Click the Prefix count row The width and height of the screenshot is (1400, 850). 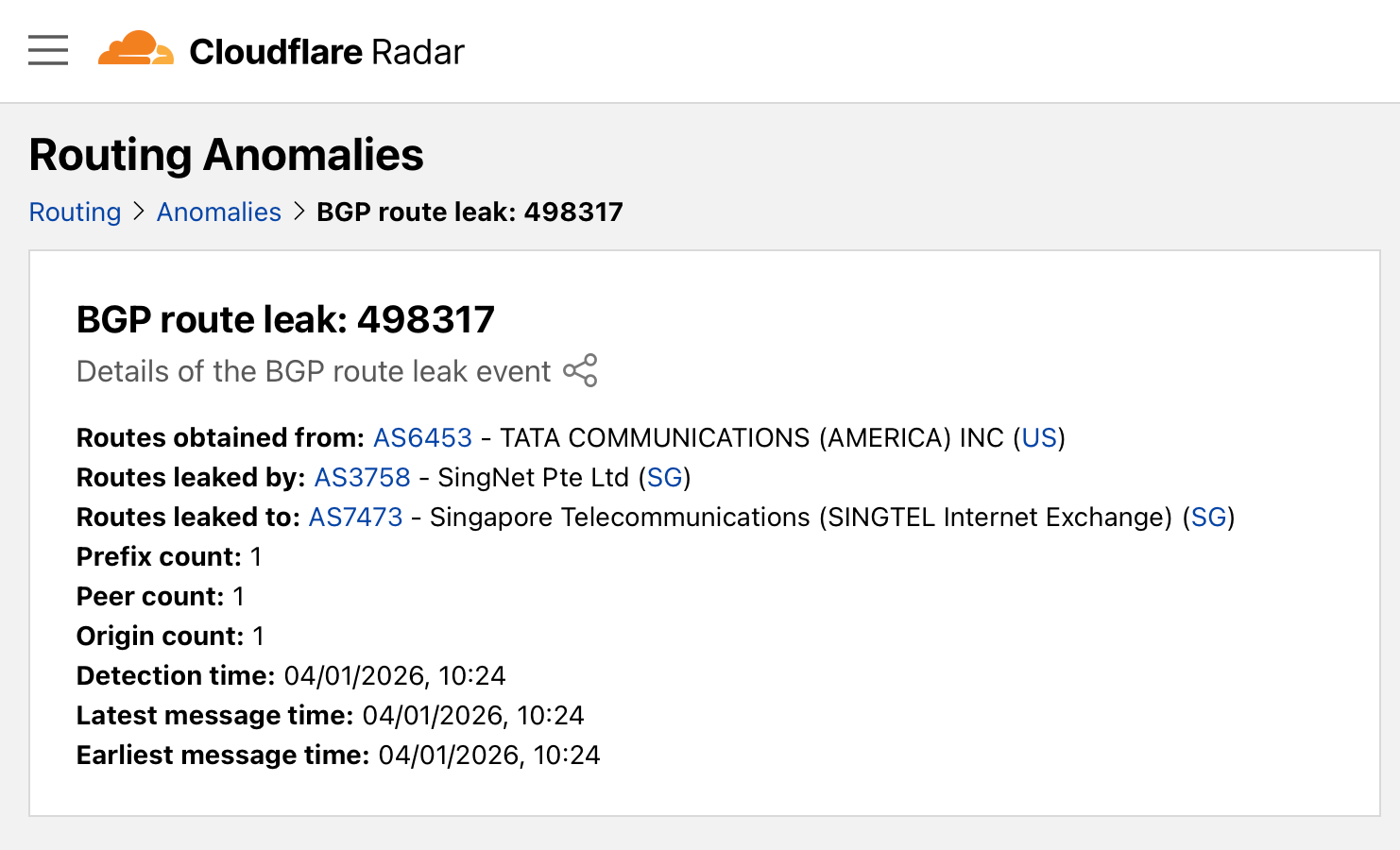pos(169,557)
